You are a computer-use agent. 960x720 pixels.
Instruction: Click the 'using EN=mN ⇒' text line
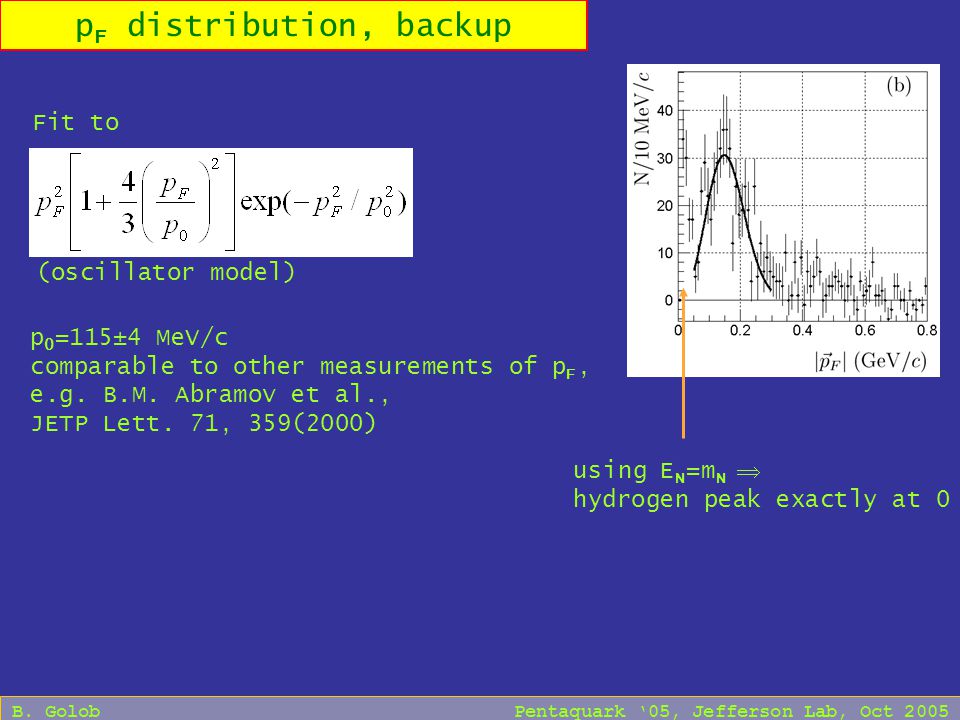click(x=667, y=471)
